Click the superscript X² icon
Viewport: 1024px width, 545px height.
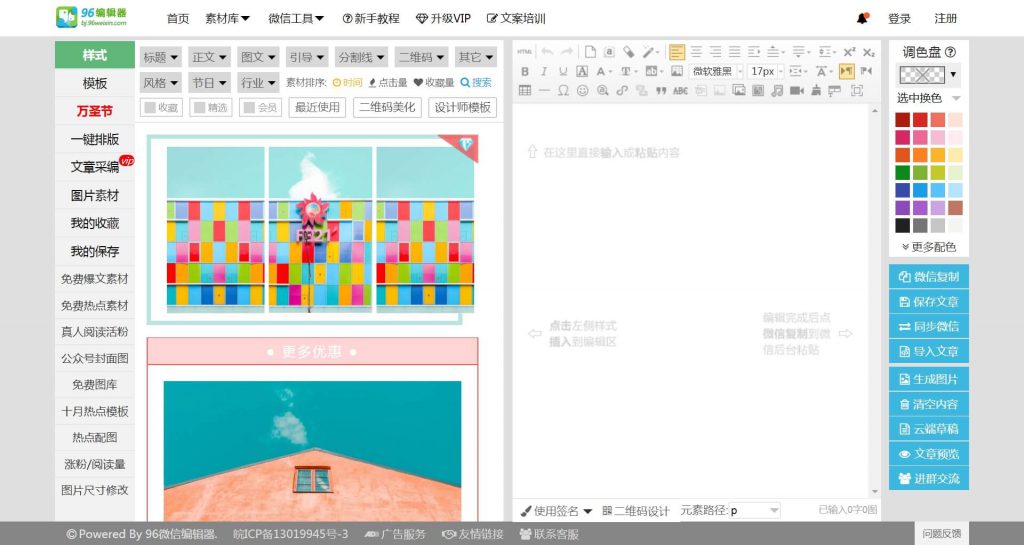[849, 52]
